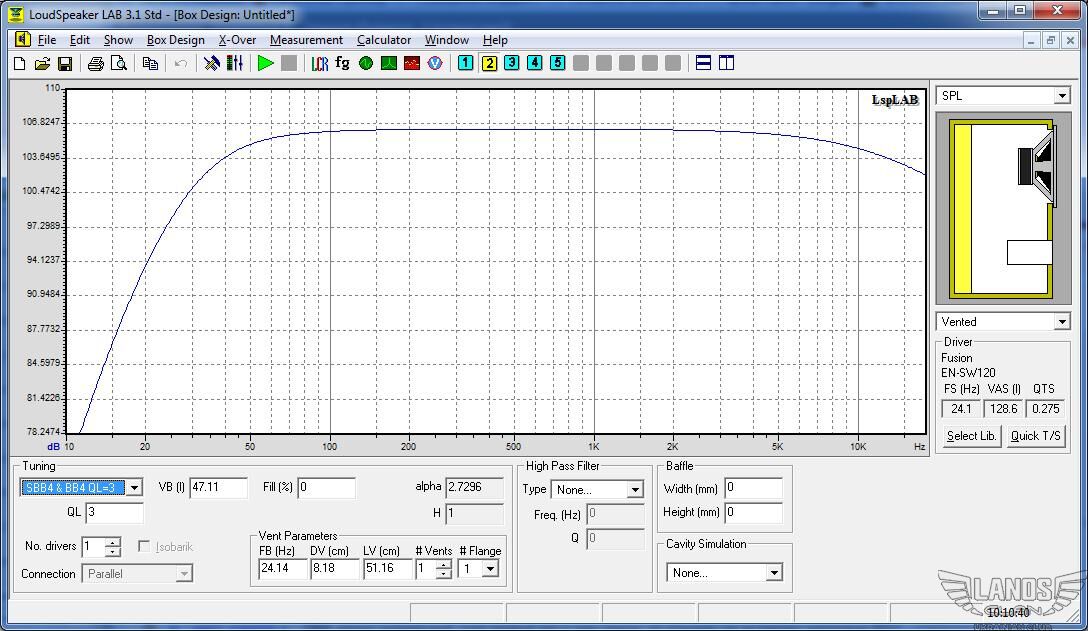This screenshot has width=1088, height=631.
Task: Click the speaker app icon in menu bar
Action: 22,40
